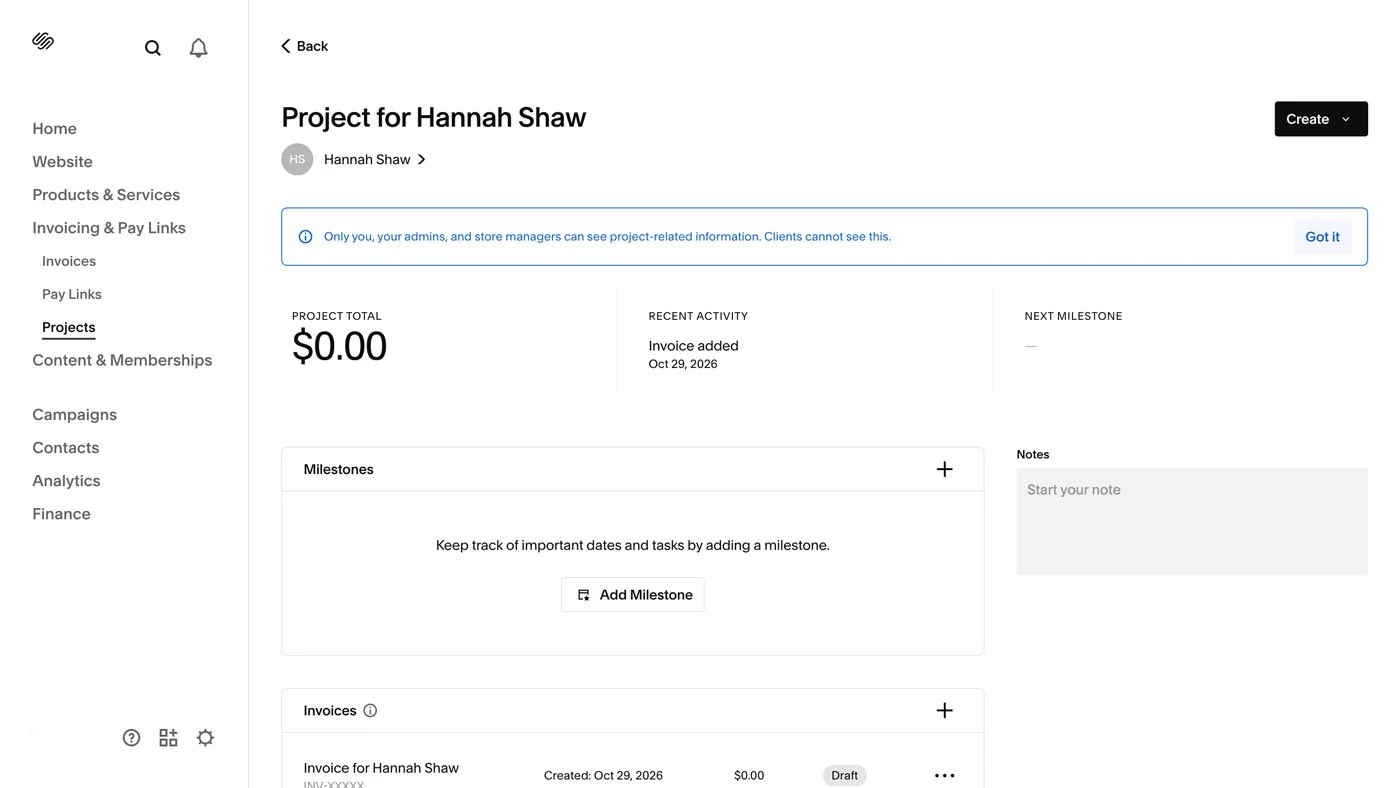Go to Home in sidebar

(x=54, y=128)
